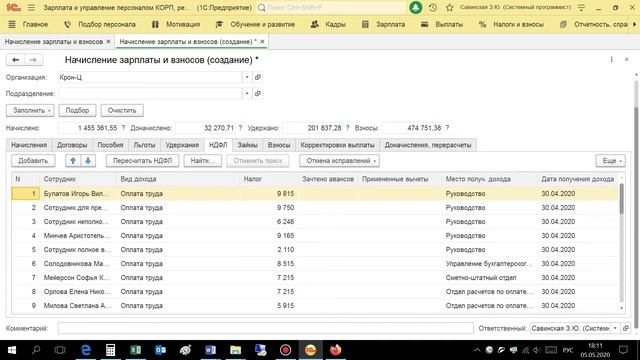
Task: Click Сметно-штатный отдел cell
Action: tap(481, 278)
